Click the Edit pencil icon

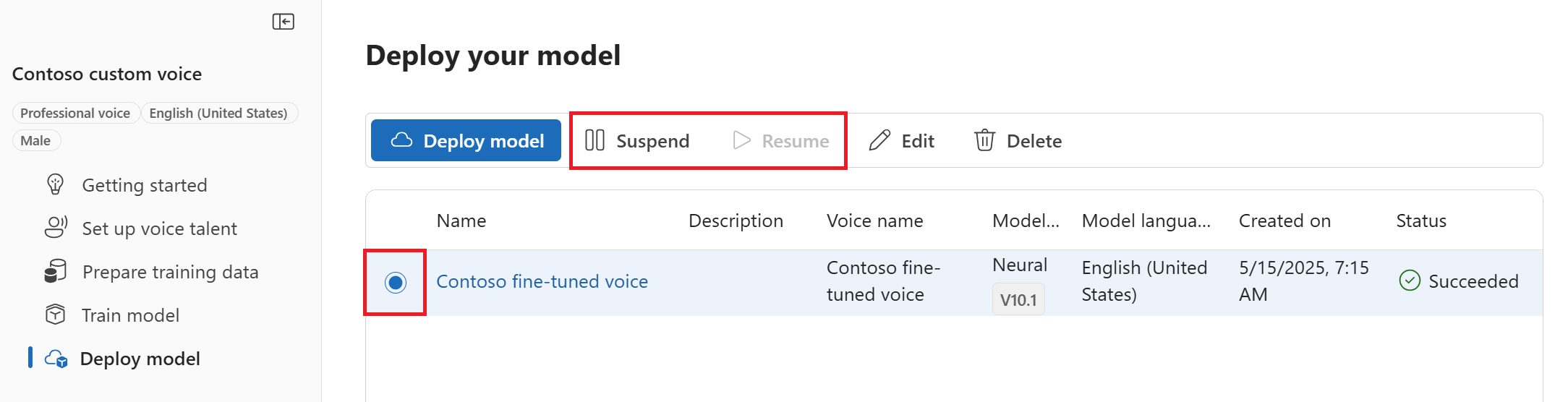pos(879,140)
